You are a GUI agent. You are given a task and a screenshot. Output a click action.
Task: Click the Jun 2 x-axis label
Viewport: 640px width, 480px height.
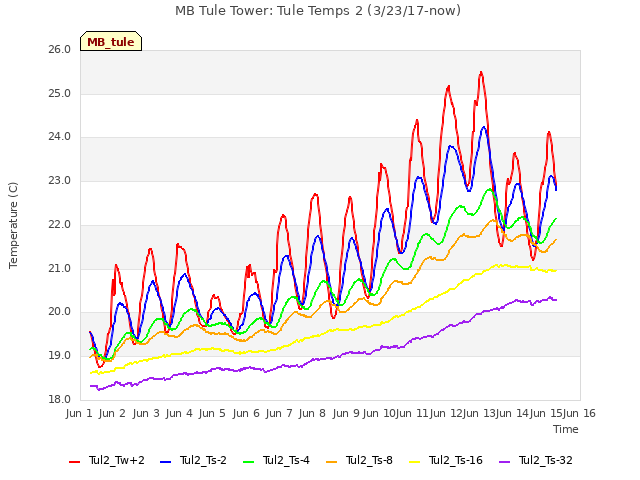point(112,413)
